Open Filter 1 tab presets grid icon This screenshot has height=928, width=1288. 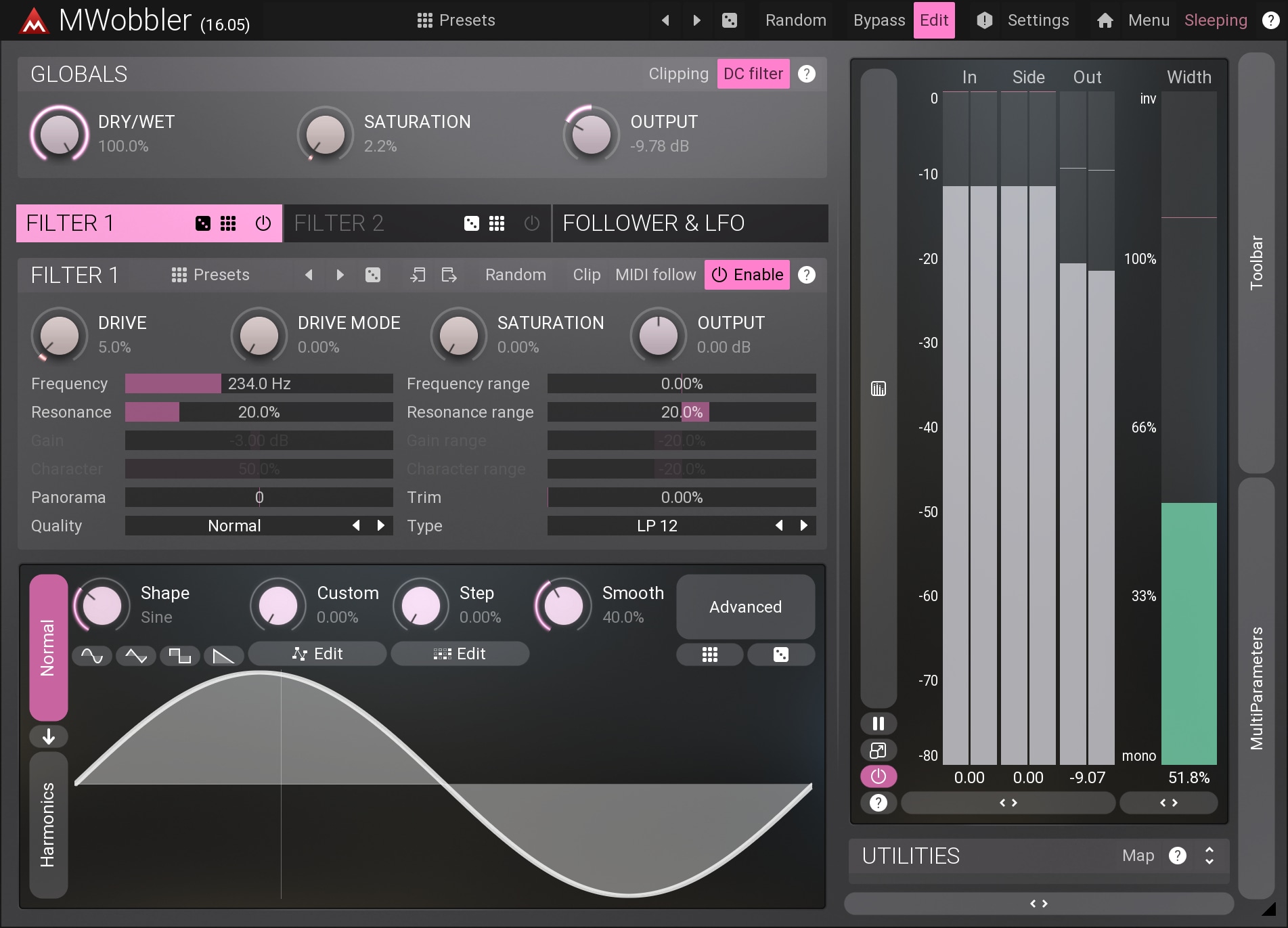pos(228,223)
